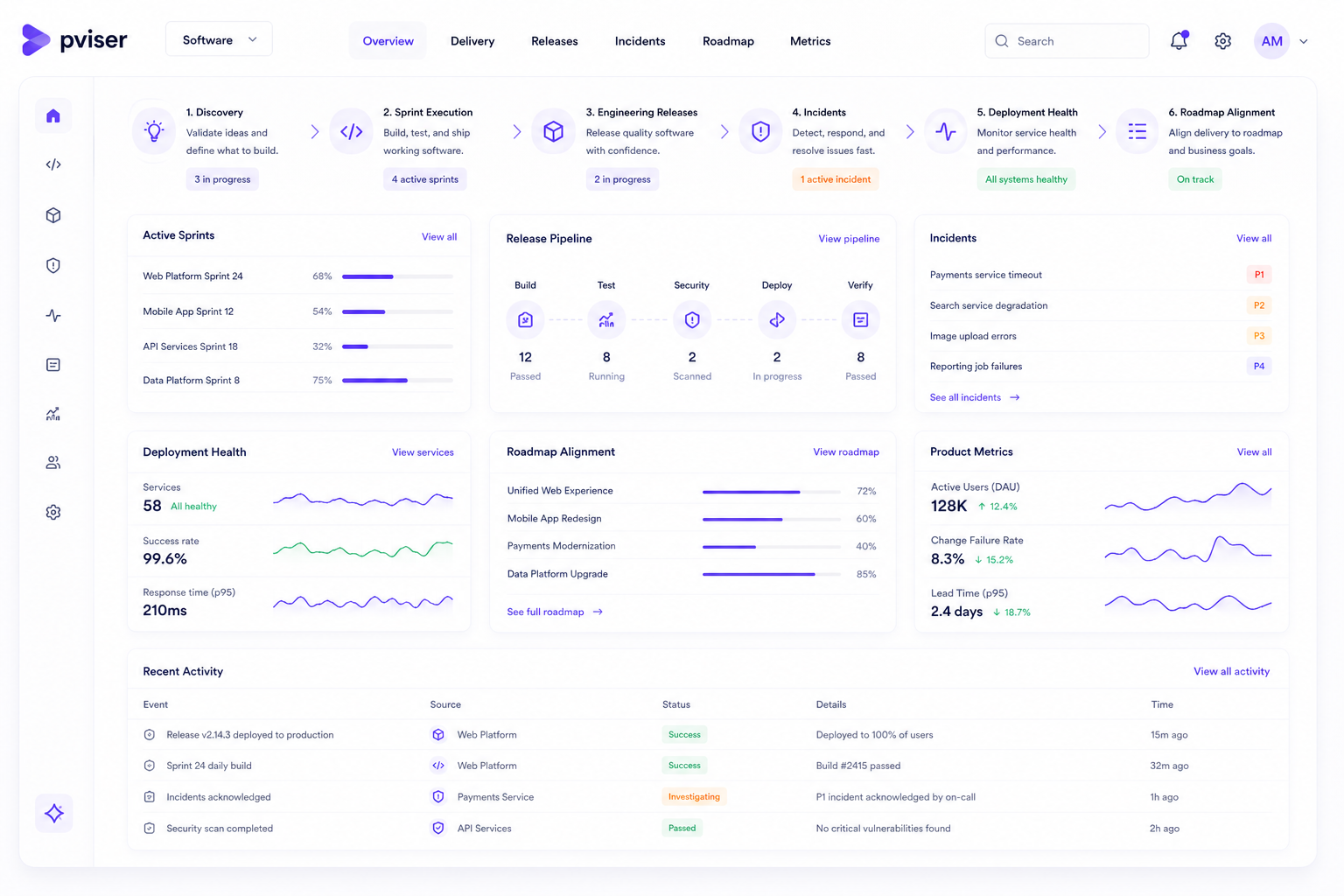Viewport: 1344px width, 896px height.
Task: Launch the sparkle AI assistant button
Action: (x=54, y=813)
